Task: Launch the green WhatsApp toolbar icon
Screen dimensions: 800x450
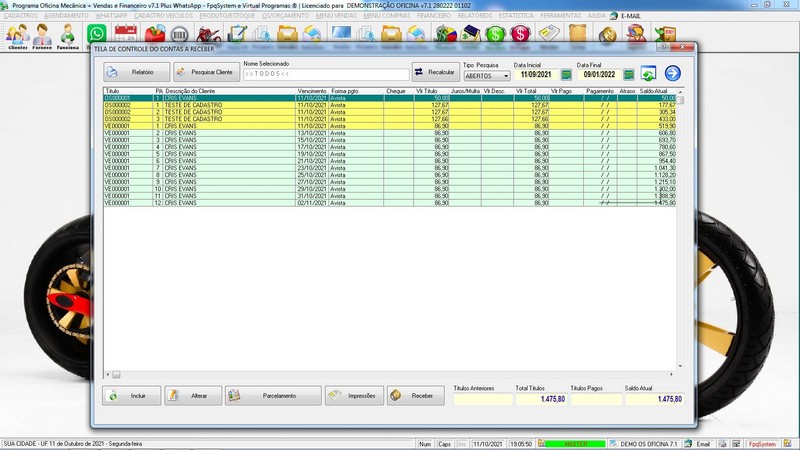Action: 96,34
